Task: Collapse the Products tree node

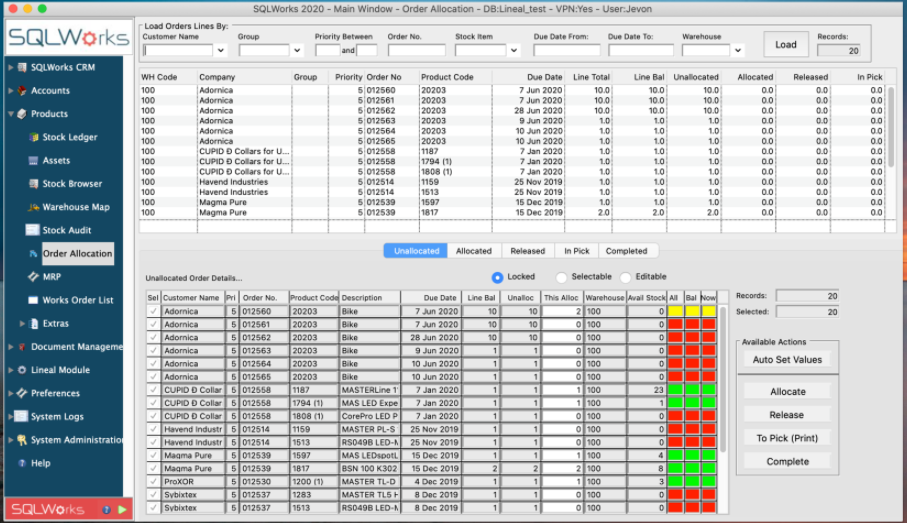Action: [10, 113]
